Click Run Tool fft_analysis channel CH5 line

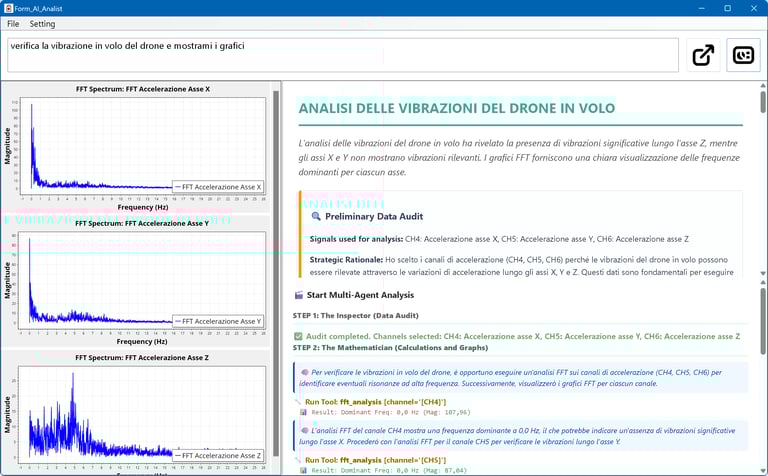tap(375, 460)
